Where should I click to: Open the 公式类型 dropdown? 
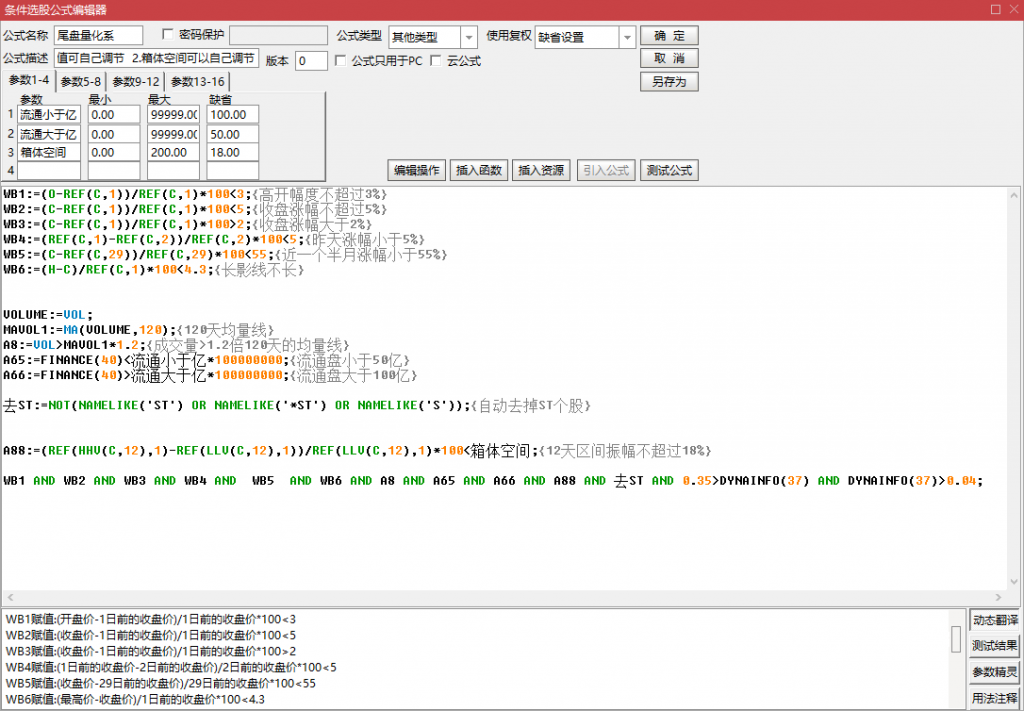pos(469,37)
